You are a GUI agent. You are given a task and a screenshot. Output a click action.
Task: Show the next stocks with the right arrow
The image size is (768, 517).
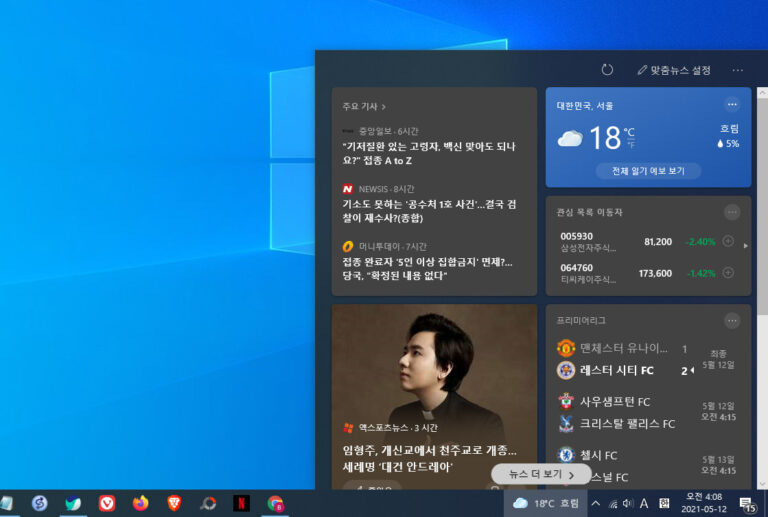click(x=745, y=246)
